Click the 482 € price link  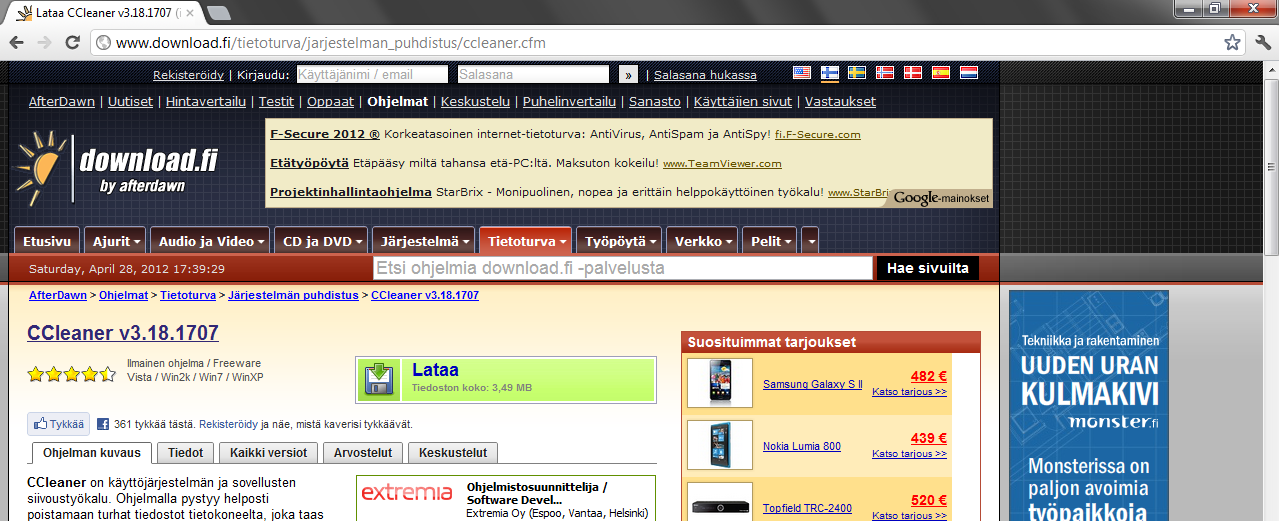coord(928,377)
